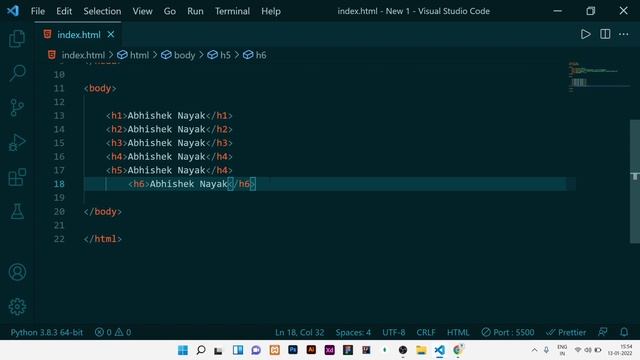Open the Terminal menu
This screenshot has width=640, height=360.
[x=232, y=11]
